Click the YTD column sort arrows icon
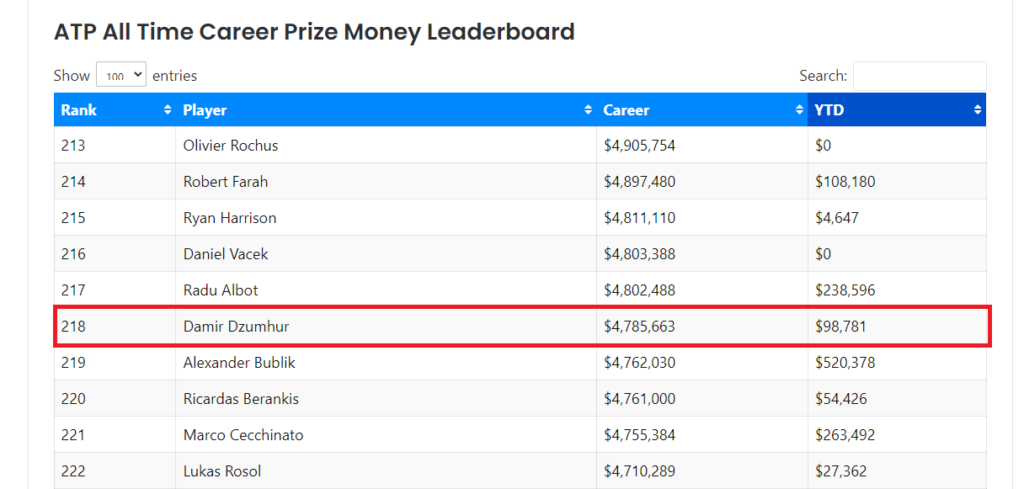Viewport: 1024px width, 489px height. [x=977, y=110]
